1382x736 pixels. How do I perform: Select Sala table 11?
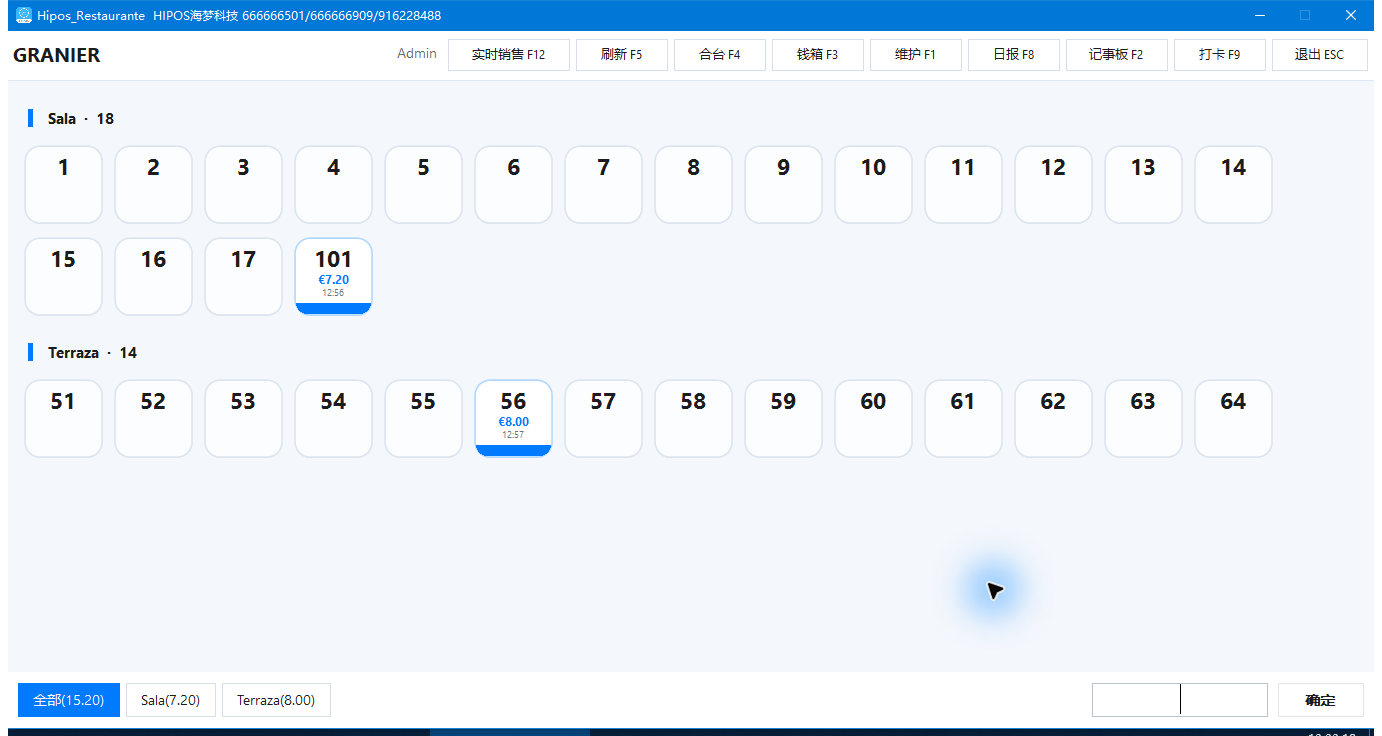tap(964, 185)
